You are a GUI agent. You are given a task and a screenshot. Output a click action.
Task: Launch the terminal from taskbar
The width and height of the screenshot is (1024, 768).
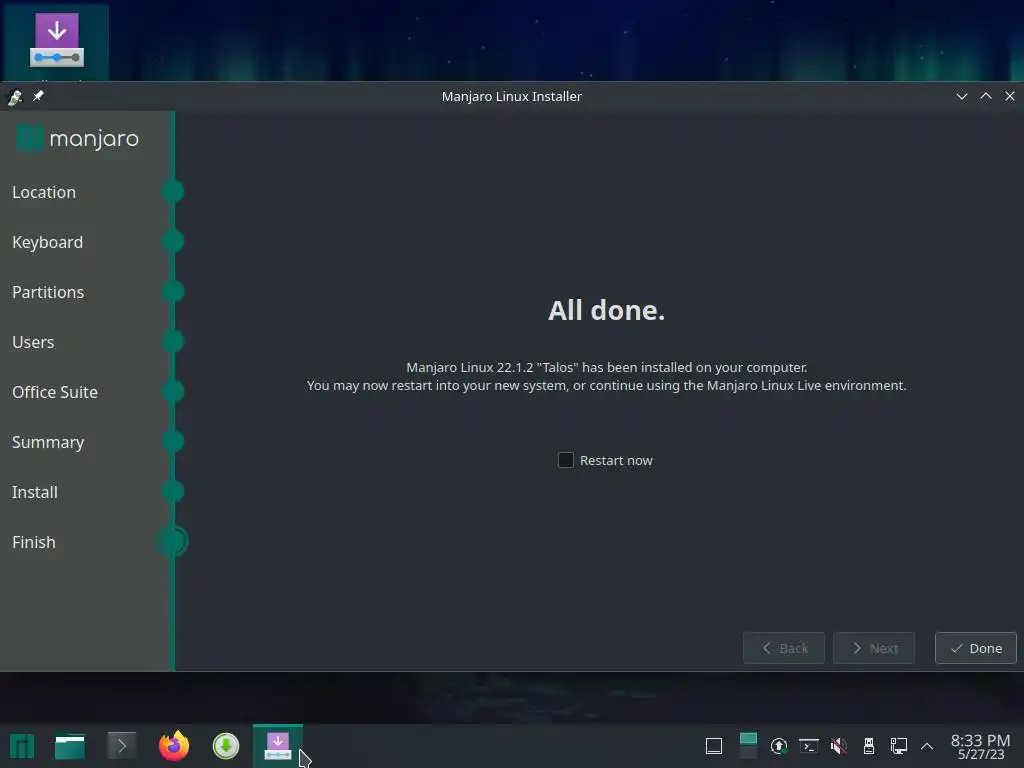[121, 746]
